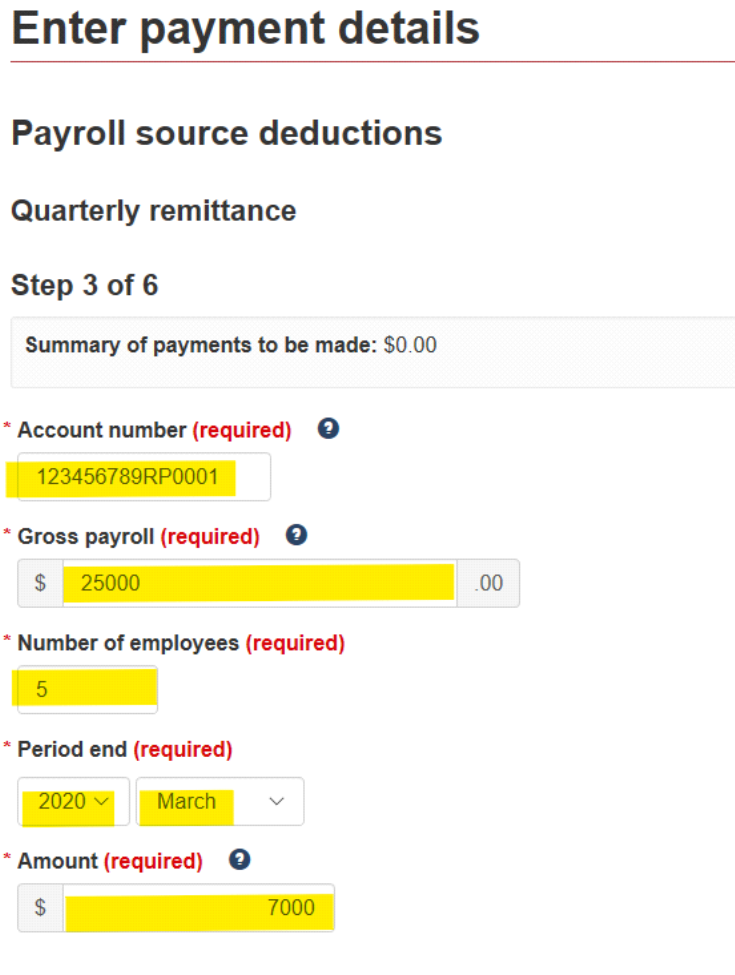Click the Amount input containing 7000
735x975 pixels.
(x=199, y=908)
